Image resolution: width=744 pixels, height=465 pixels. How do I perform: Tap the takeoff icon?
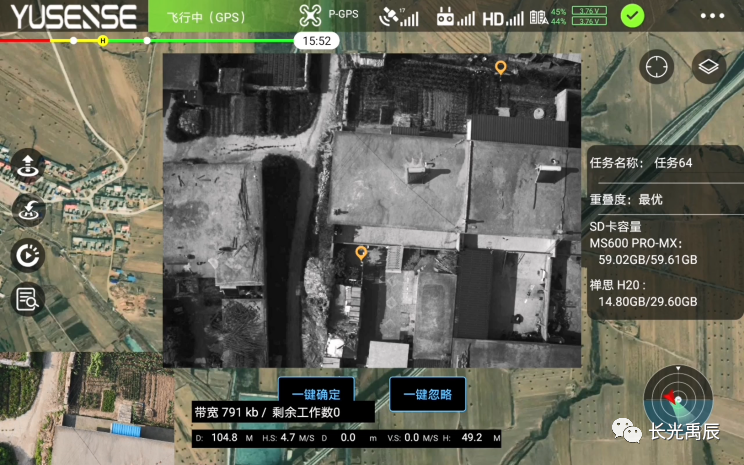(x=27, y=164)
